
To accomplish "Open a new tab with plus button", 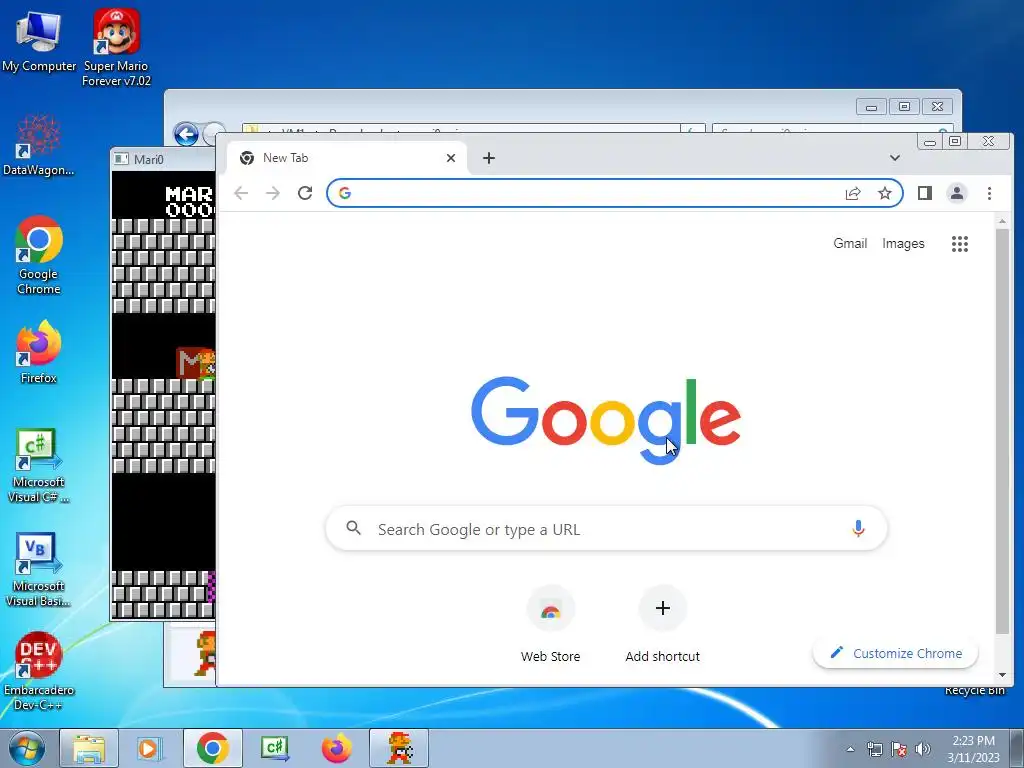I will click(489, 158).
